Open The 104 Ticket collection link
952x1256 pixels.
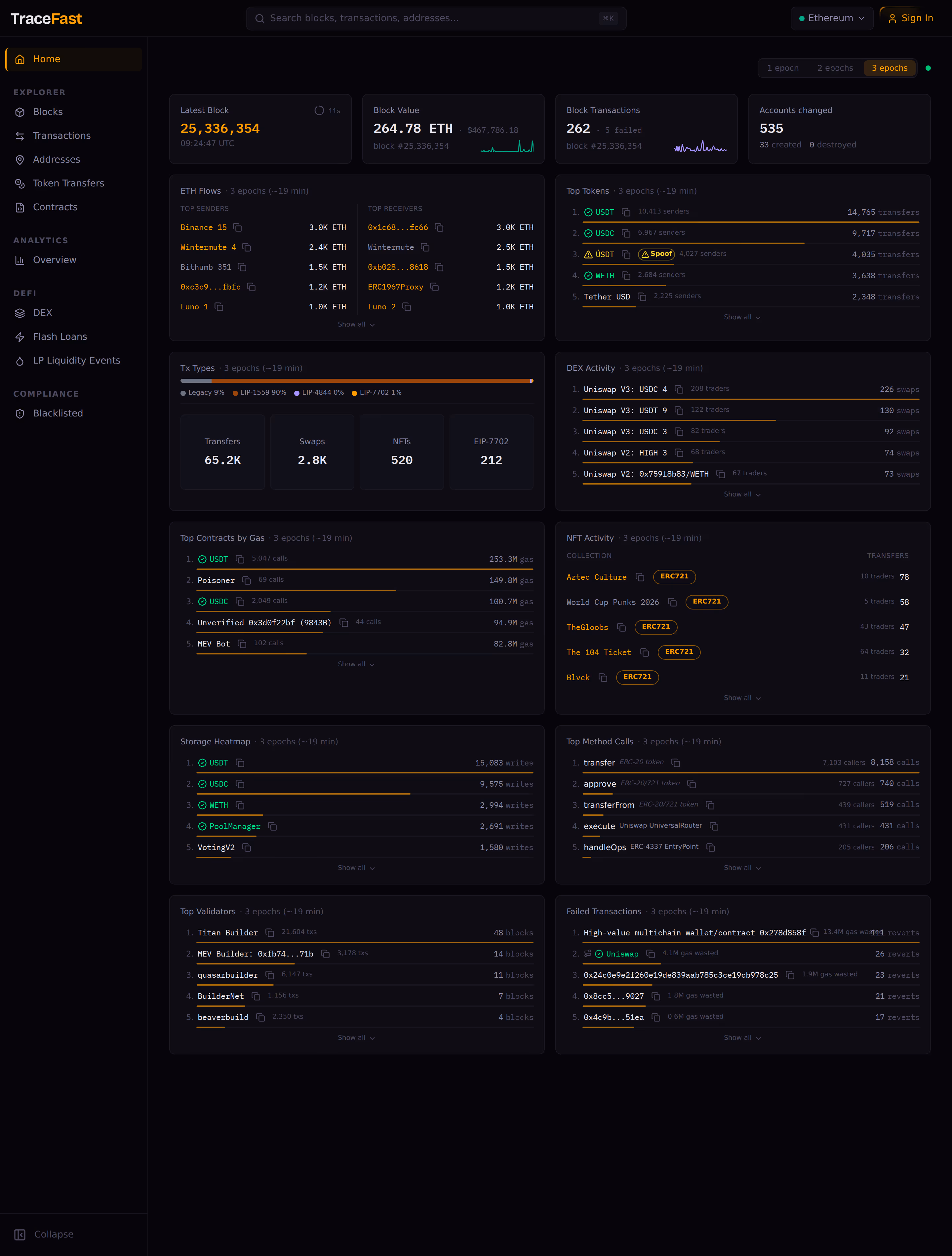pos(599,653)
